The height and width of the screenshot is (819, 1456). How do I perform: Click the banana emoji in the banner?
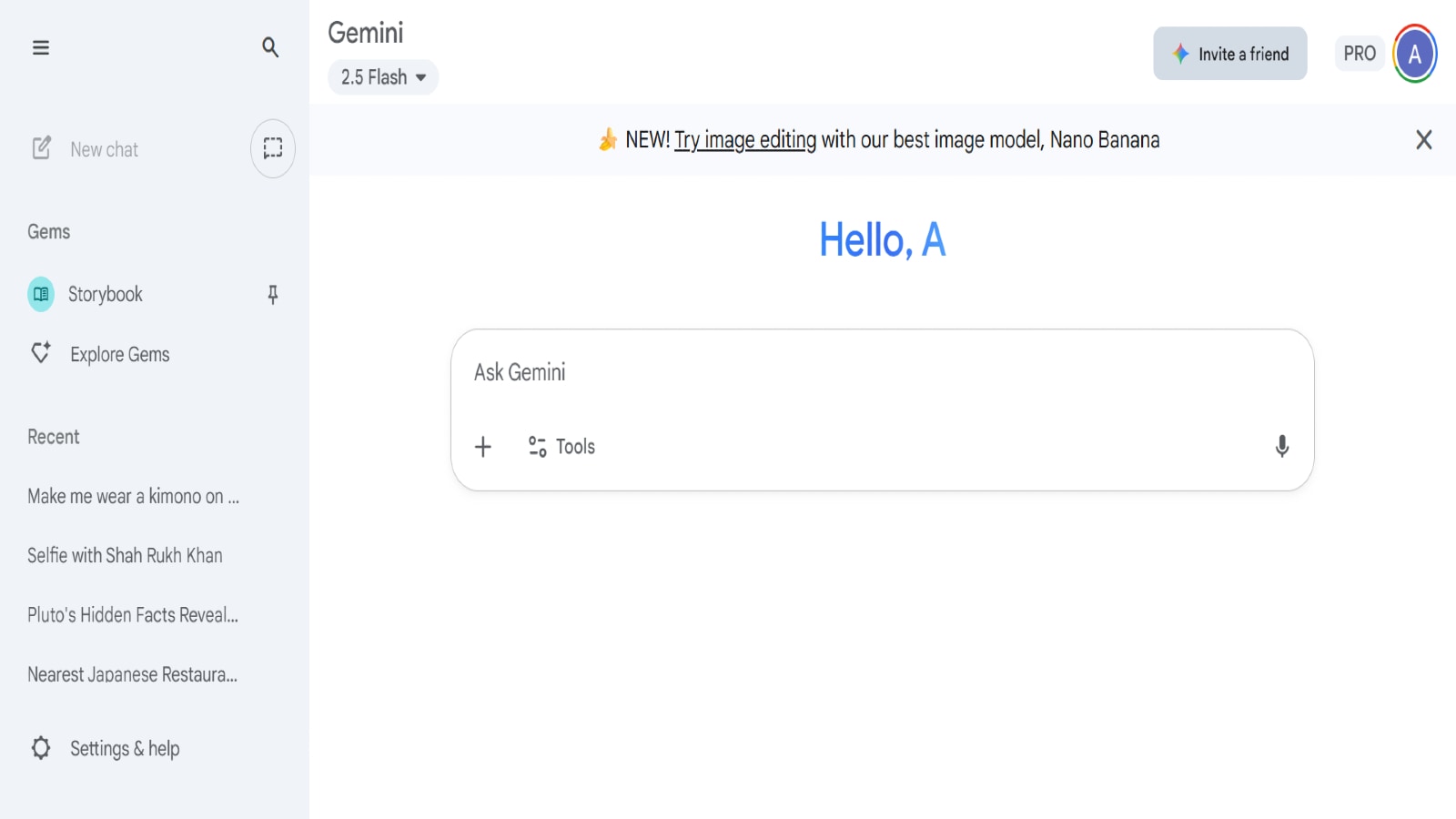coord(608,139)
